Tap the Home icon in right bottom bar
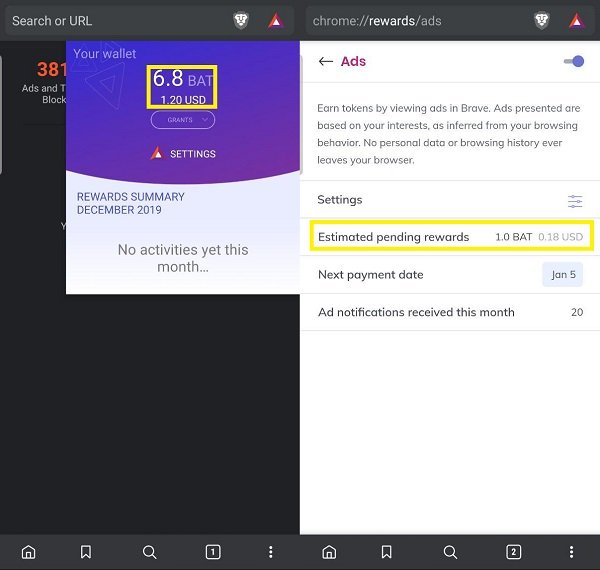600x570 pixels. (x=329, y=552)
